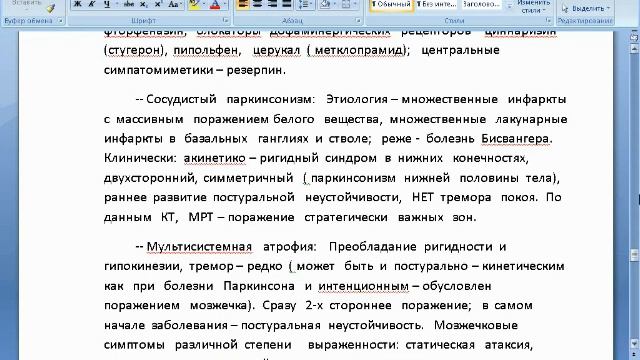Screen dimensions: 640x360
Task: Open underline style dropdown arrow
Action: [x=117, y=4]
